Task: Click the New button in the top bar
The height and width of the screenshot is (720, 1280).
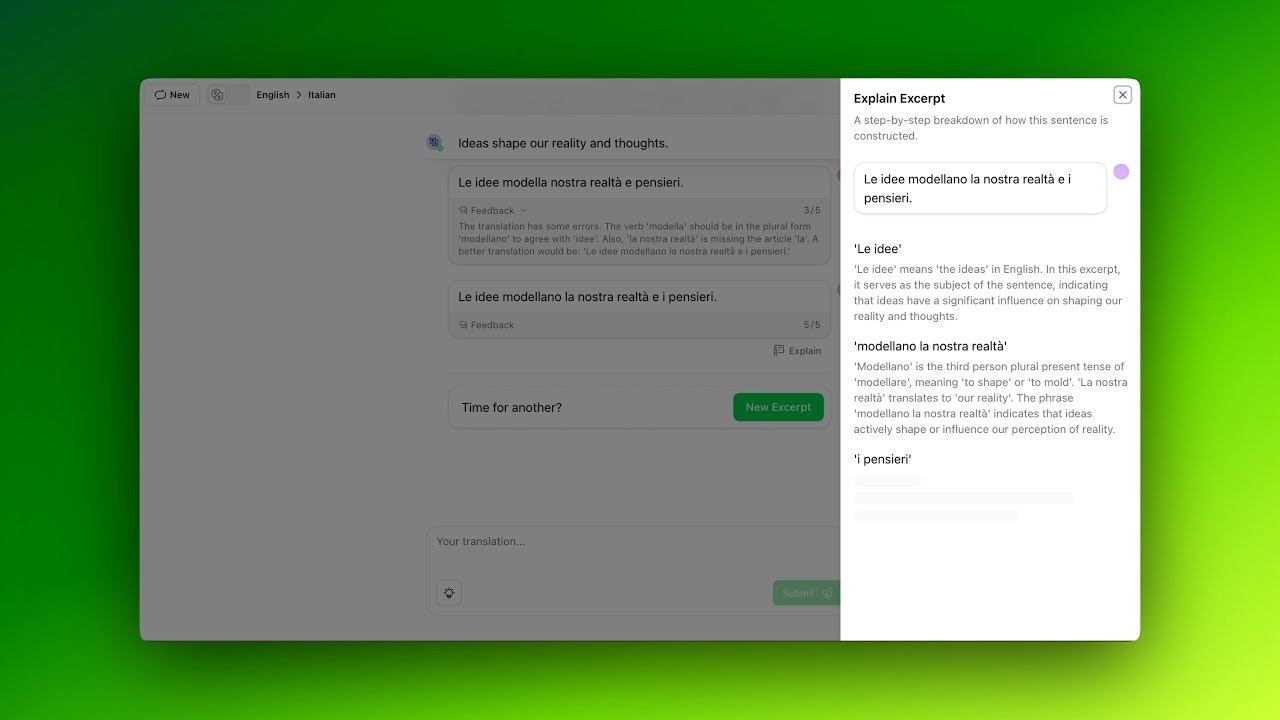Action: 172,95
